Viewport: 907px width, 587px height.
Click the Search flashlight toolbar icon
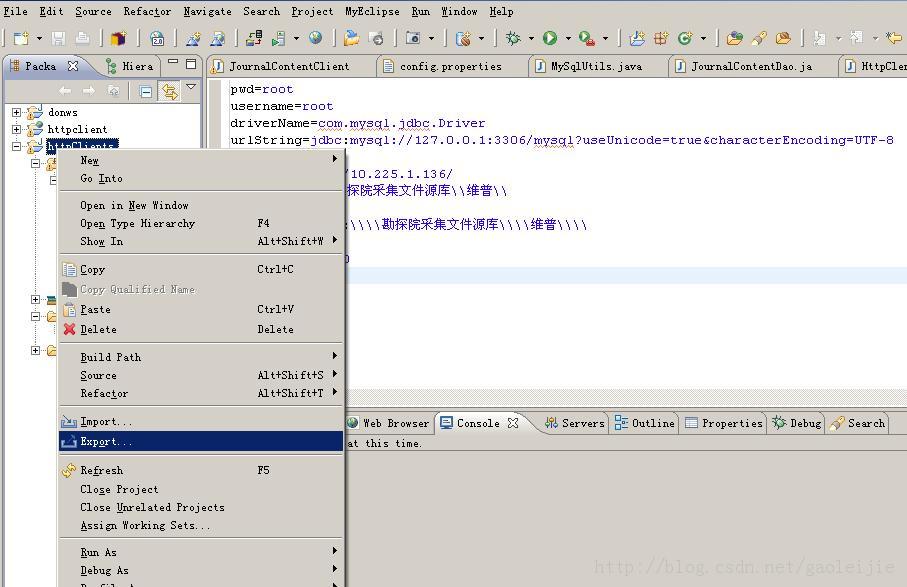pyautogui.click(x=759, y=38)
